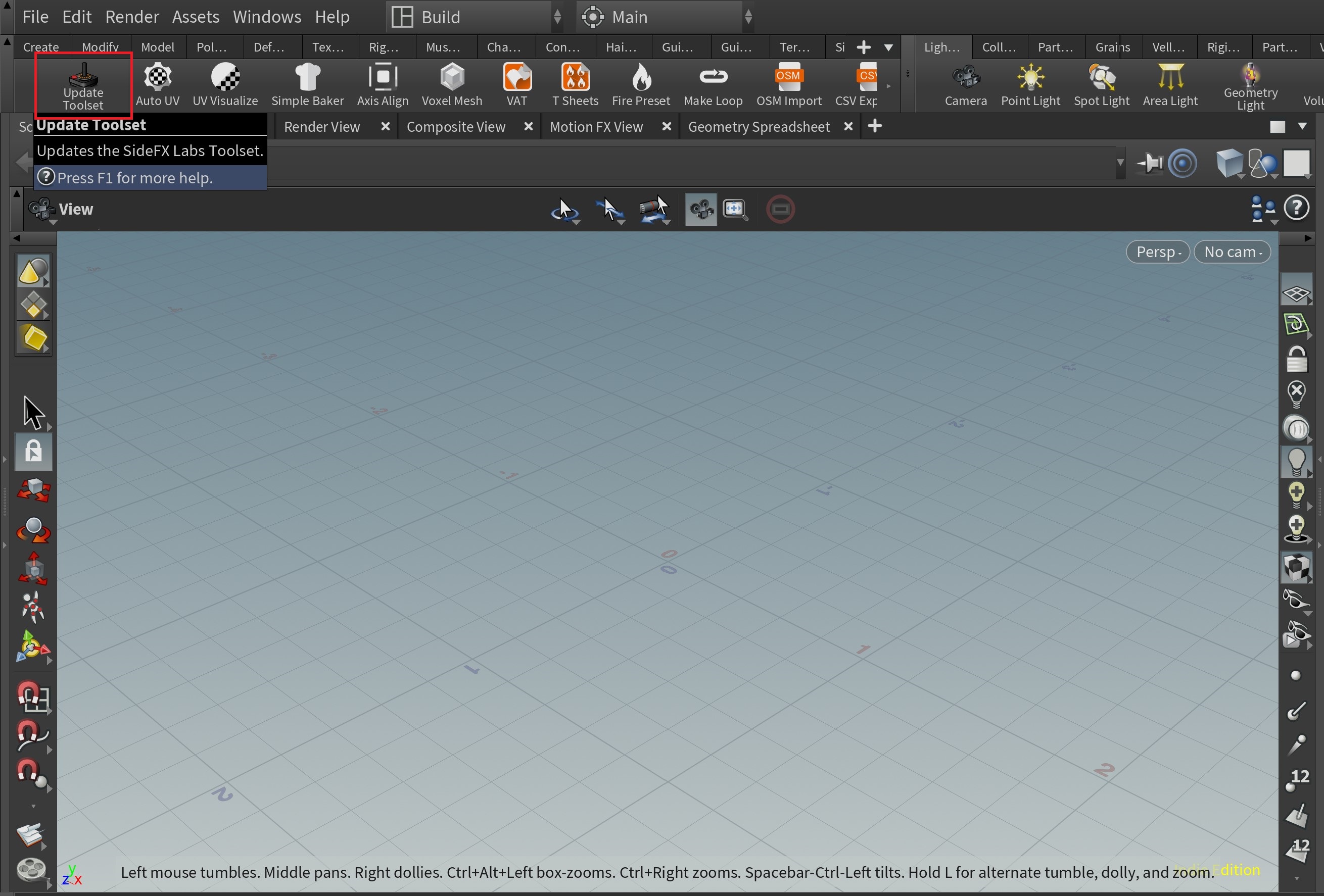The width and height of the screenshot is (1324, 896).
Task: Switch to the Grains shelf tab
Action: click(1112, 47)
